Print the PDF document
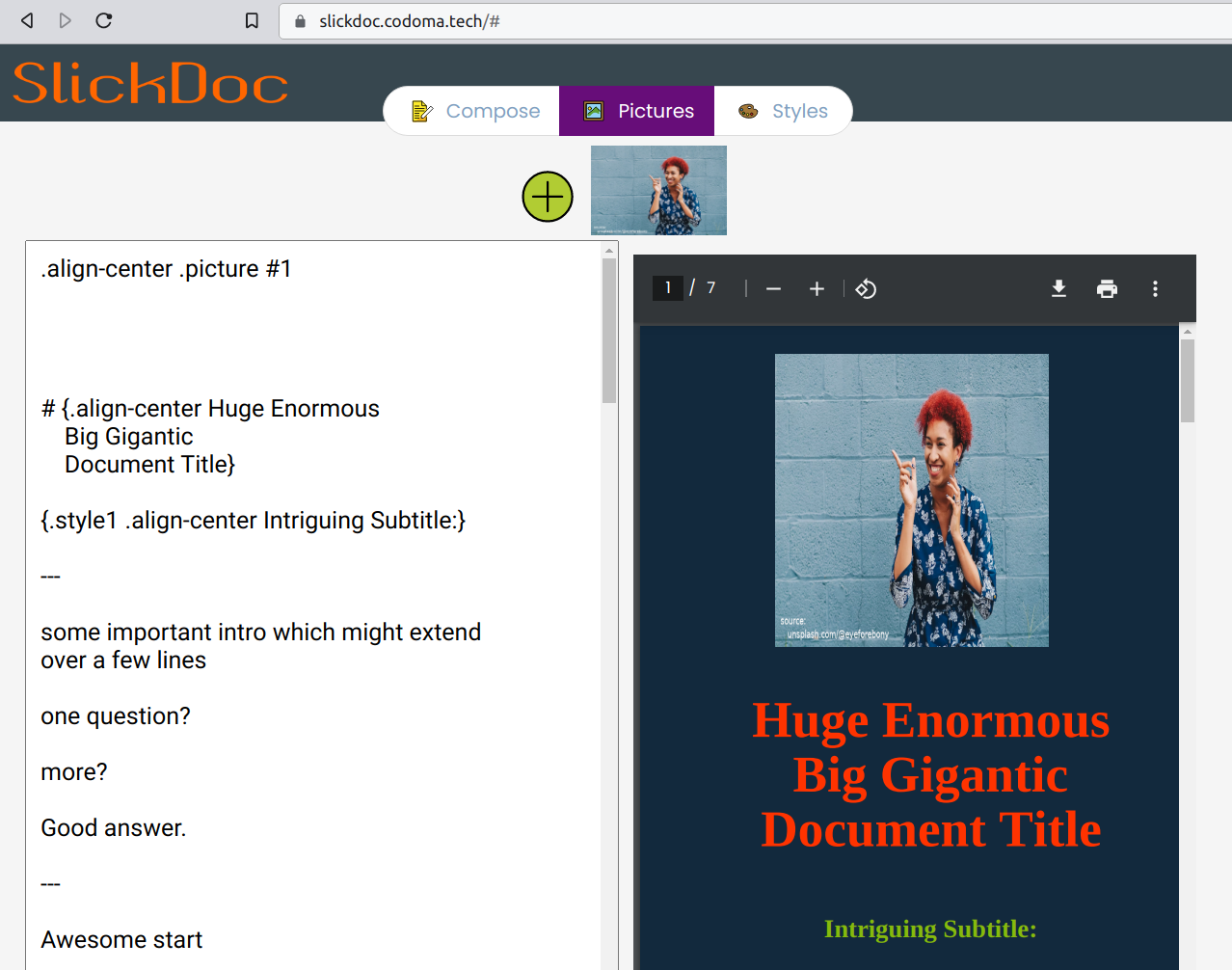Screen dimensions: 1232x970 (1107, 288)
